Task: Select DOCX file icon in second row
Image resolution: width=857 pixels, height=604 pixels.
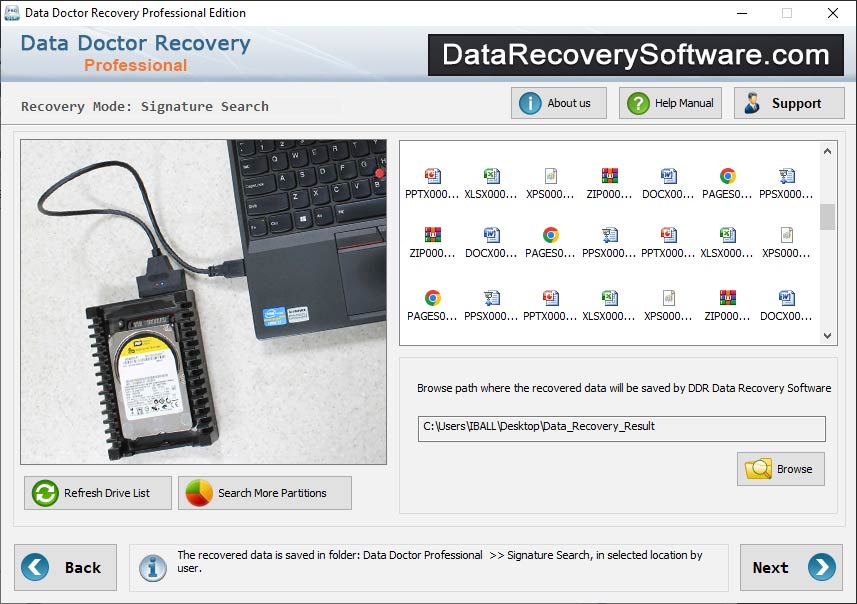Action: (x=491, y=234)
